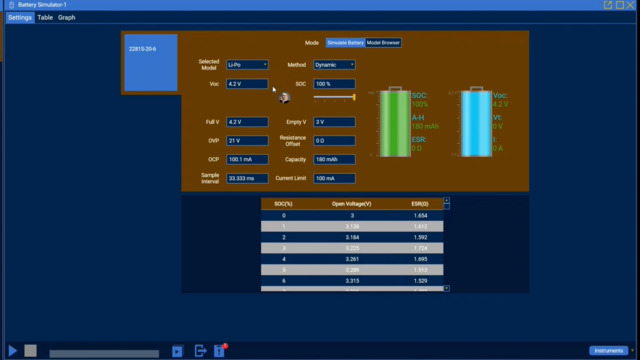Select the open voltage cell 3.289
Screen dimensions: 640x360
[352, 270]
